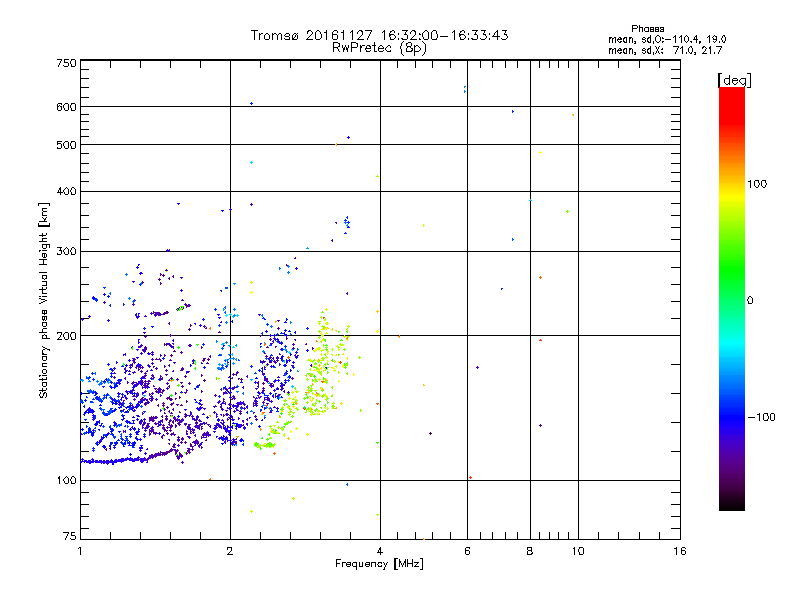Click the colorbar tick label '100'

tap(757, 184)
